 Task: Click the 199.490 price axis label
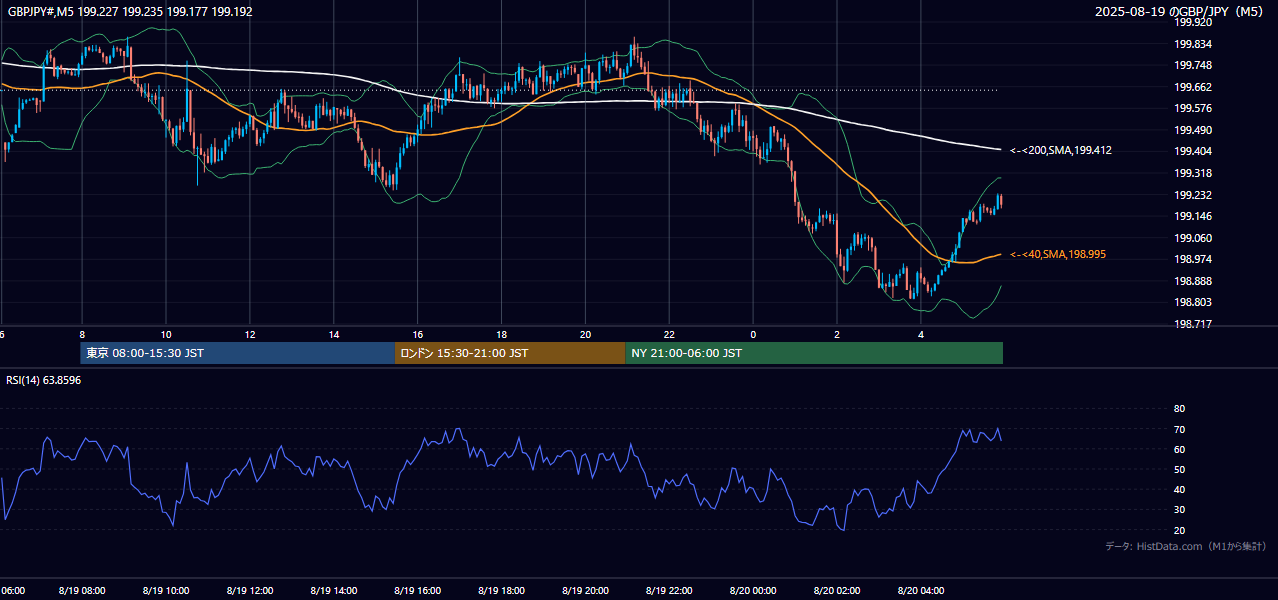coord(1194,130)
